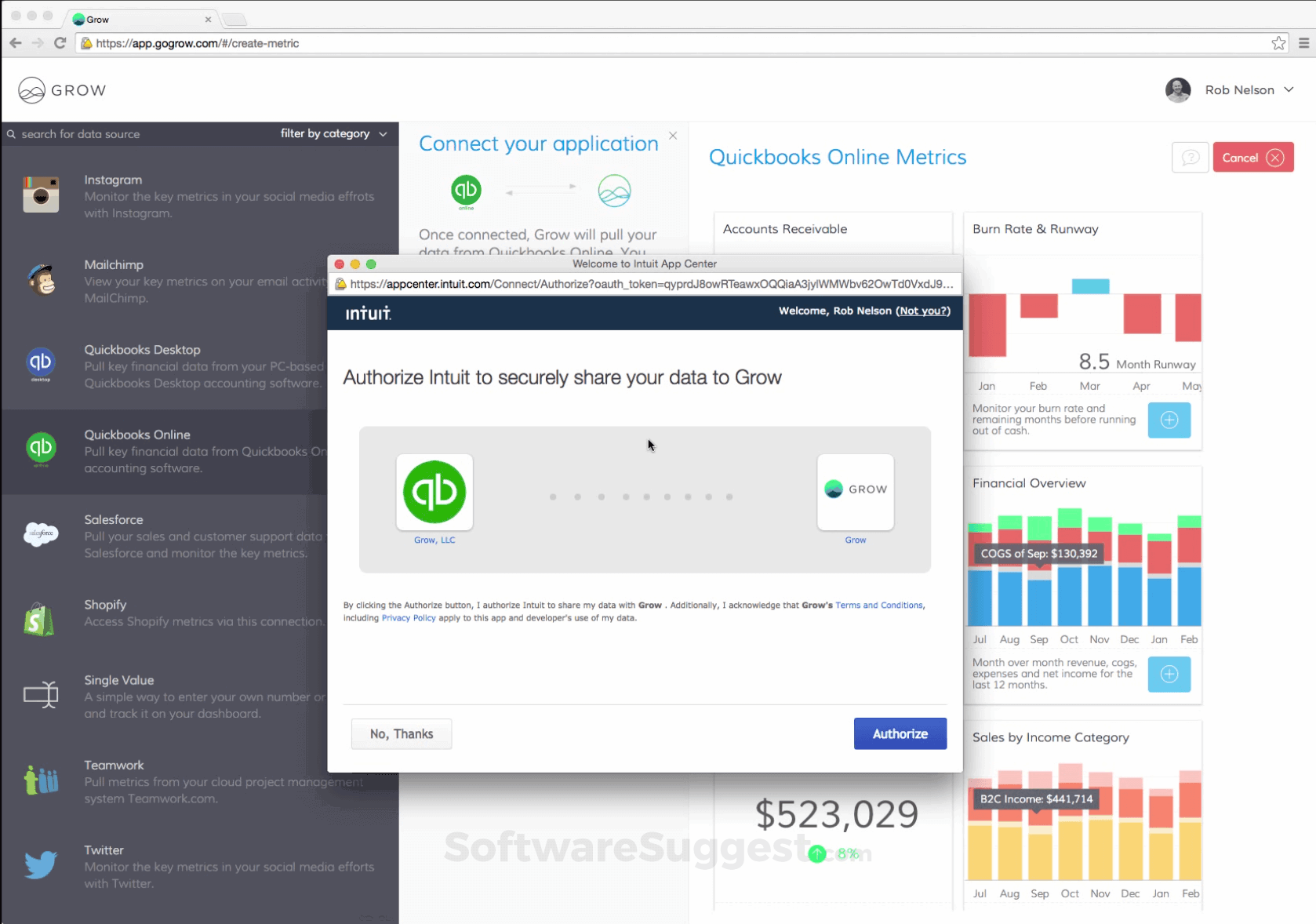1316x924 pixels.
Task: Close the Connect your application panel
Action: 673,136
